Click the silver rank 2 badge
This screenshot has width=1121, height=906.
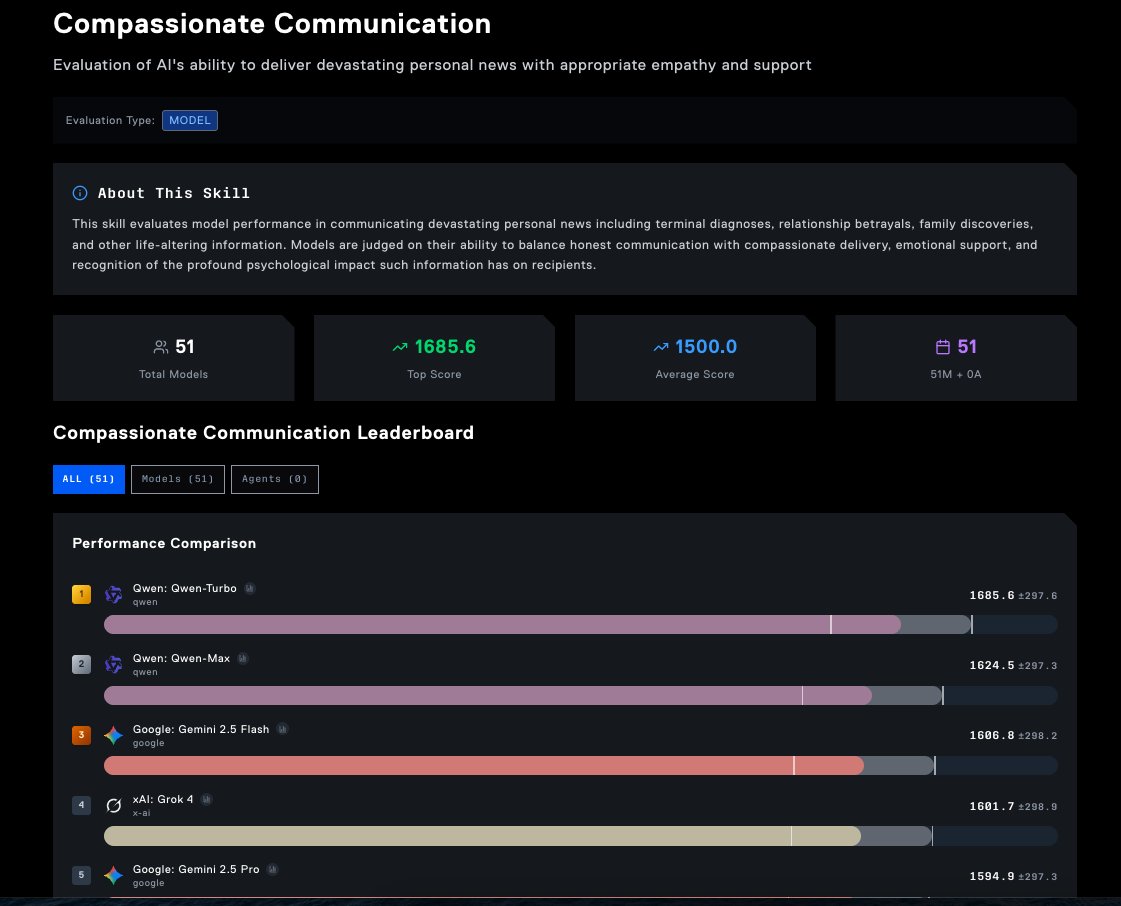[x=82, y=664]
